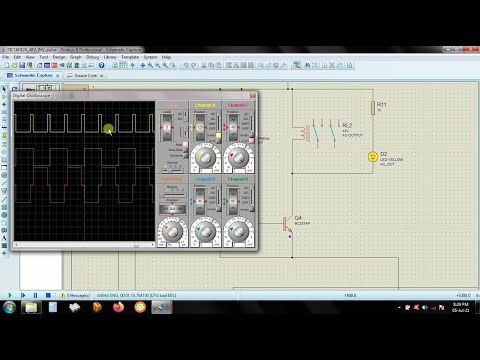The image size is (480, 360).
Task: Click the Home toolbar icon
Action: (x=39, y=65)
